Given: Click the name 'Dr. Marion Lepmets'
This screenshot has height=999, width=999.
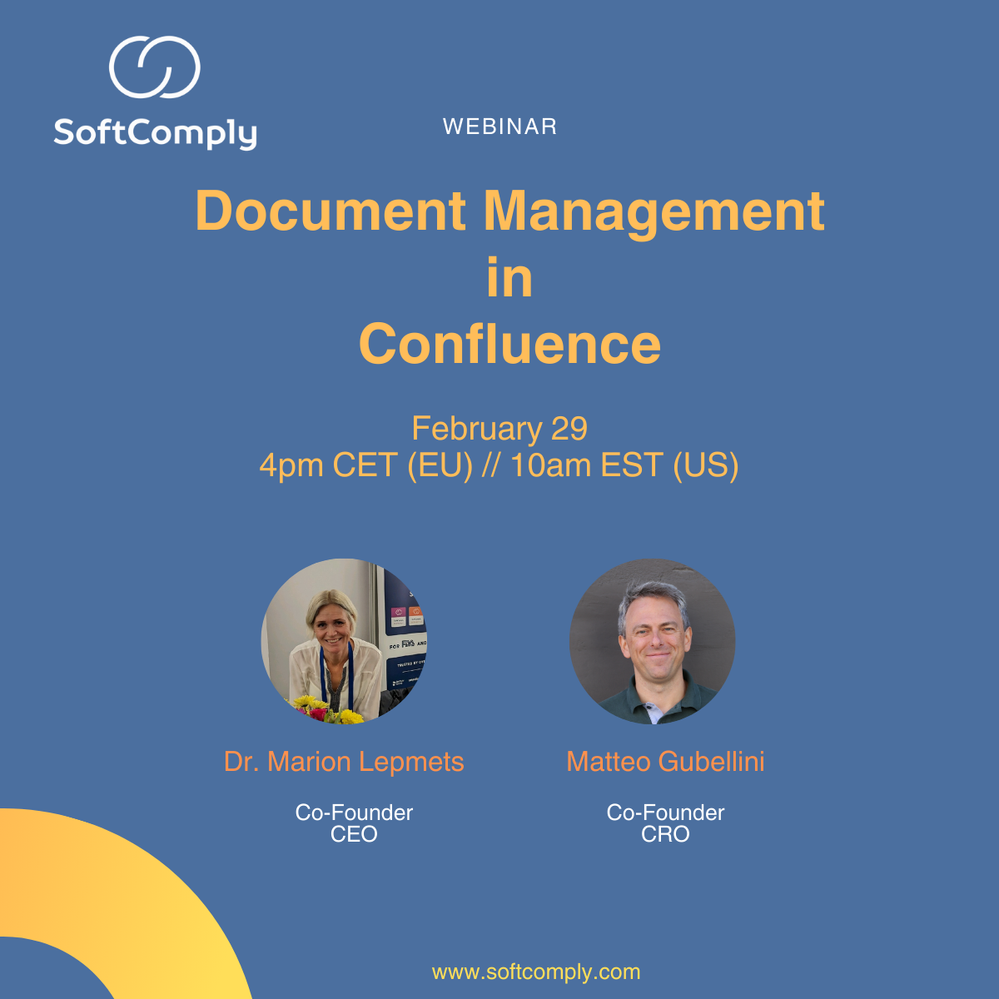Looking at the screenshot, I should point(344,762).
